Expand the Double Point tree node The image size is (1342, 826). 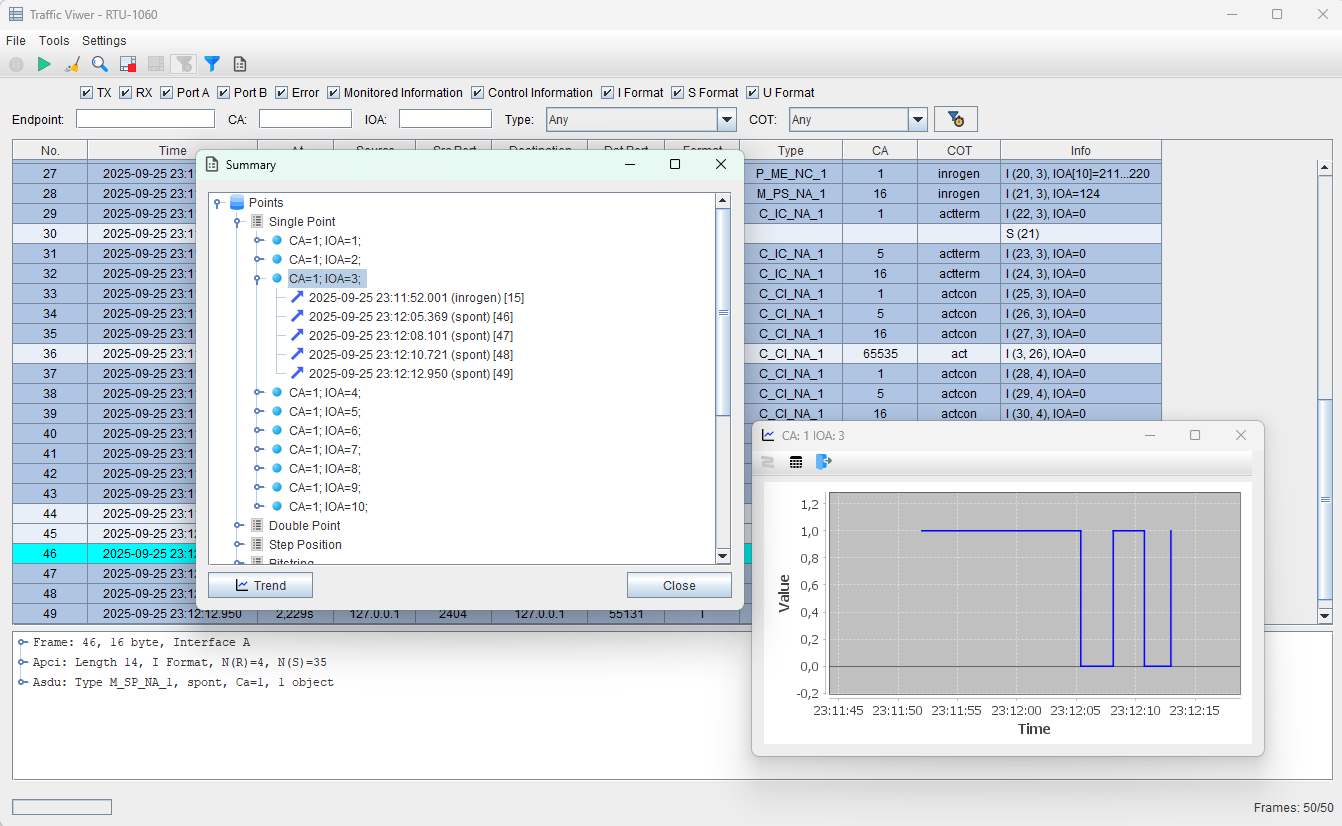(238, 525)
